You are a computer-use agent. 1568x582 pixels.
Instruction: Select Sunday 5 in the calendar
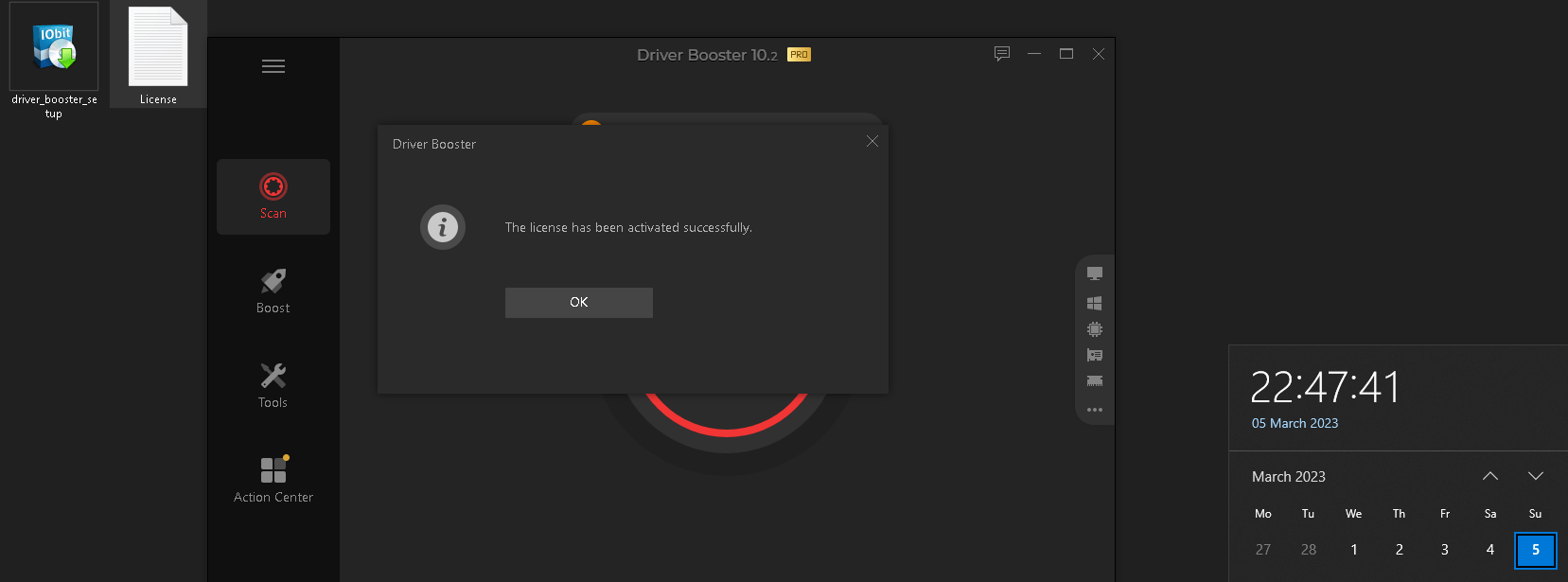click(1536, 550)
